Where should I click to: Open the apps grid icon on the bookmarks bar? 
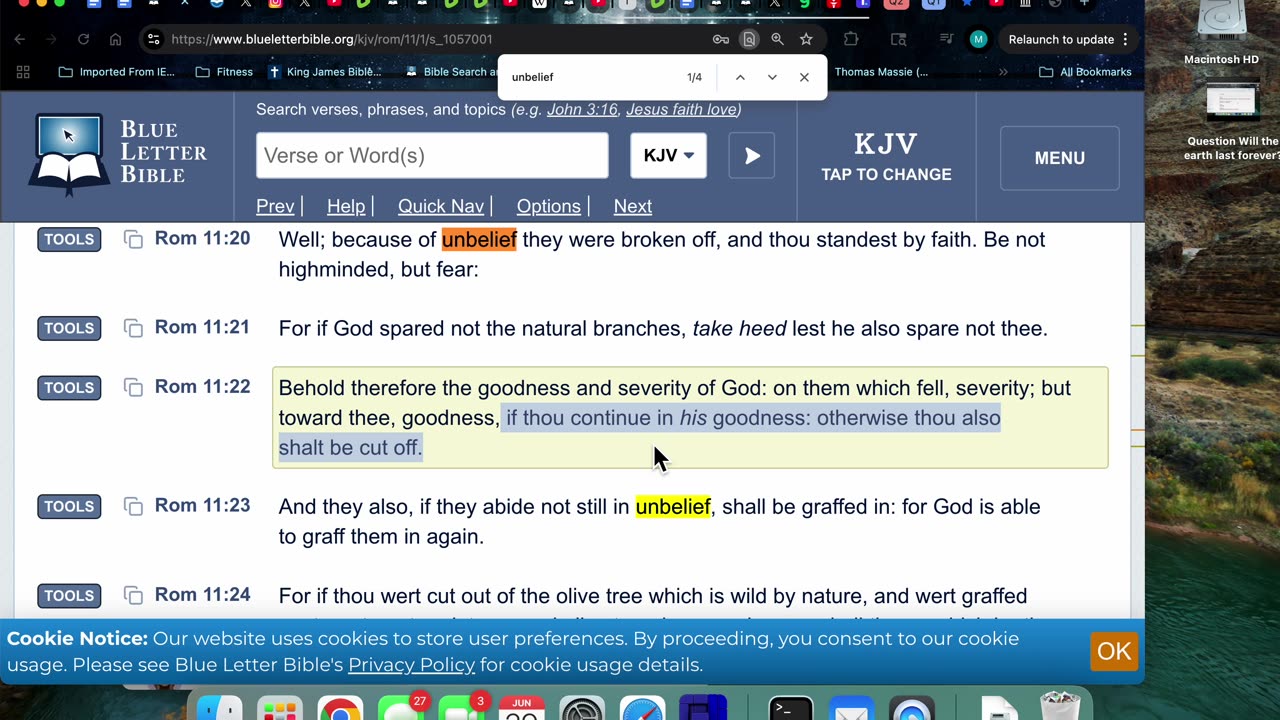tap(23, 72)
